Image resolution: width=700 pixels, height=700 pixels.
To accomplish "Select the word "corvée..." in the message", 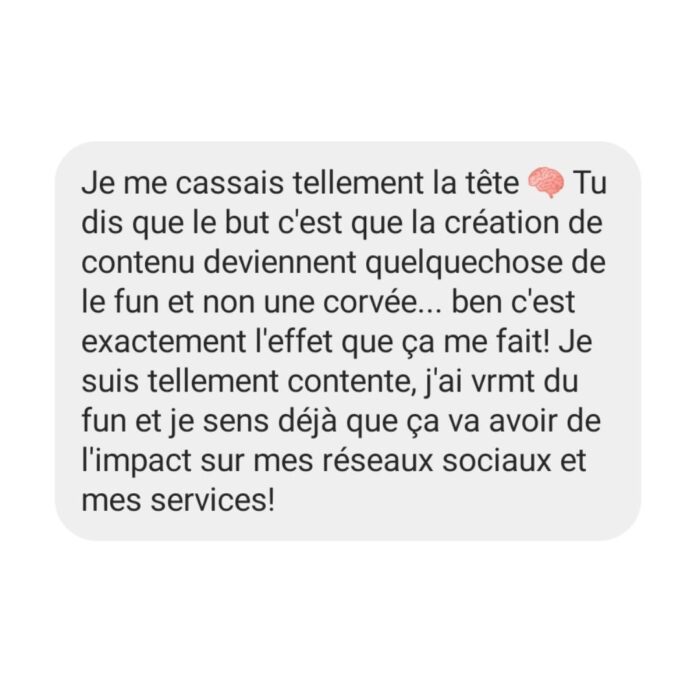I will click(382, 302).
